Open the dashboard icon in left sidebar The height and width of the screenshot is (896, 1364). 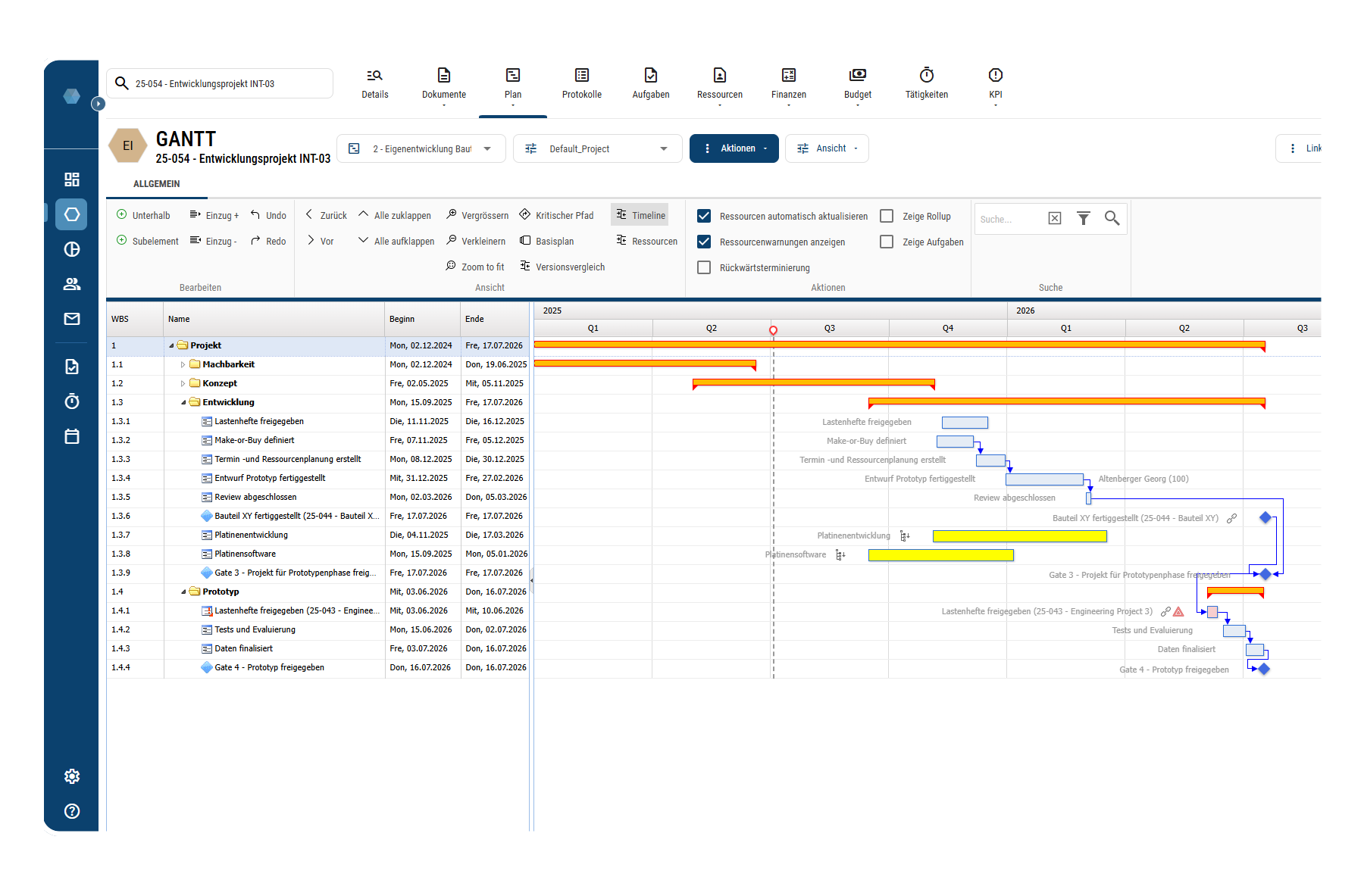click(x=71, y=180)
